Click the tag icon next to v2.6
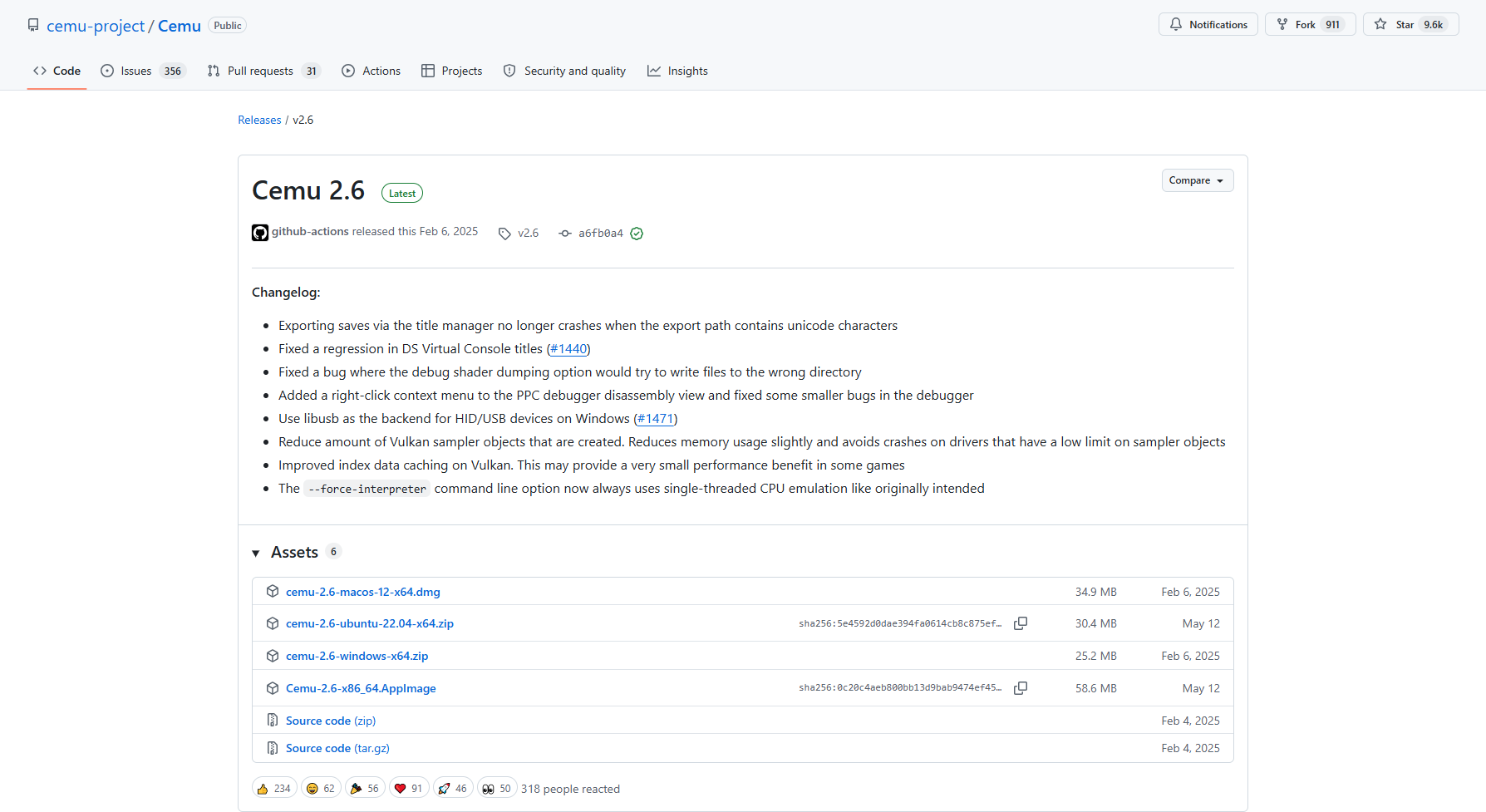Image resolution: width=1486 pixels, height=812 pixels. [504, 234]
